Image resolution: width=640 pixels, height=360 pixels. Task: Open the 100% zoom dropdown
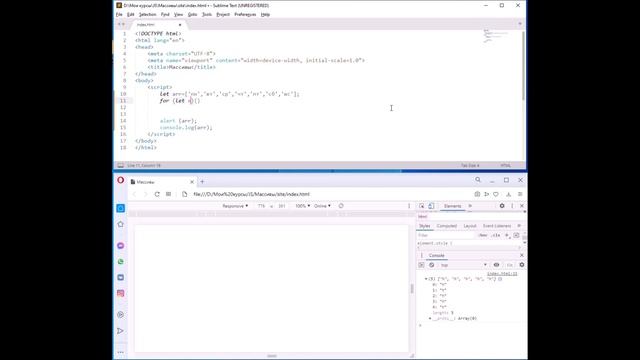(x=302, y=206)
